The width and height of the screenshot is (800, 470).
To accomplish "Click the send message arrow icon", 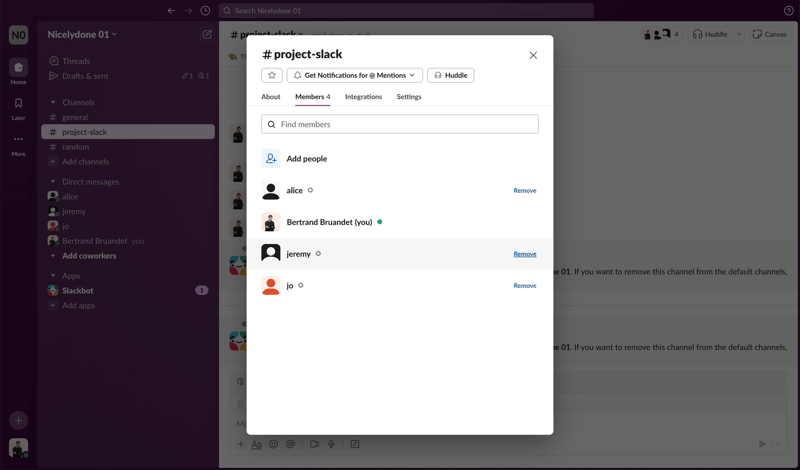I will pos(762,444).
